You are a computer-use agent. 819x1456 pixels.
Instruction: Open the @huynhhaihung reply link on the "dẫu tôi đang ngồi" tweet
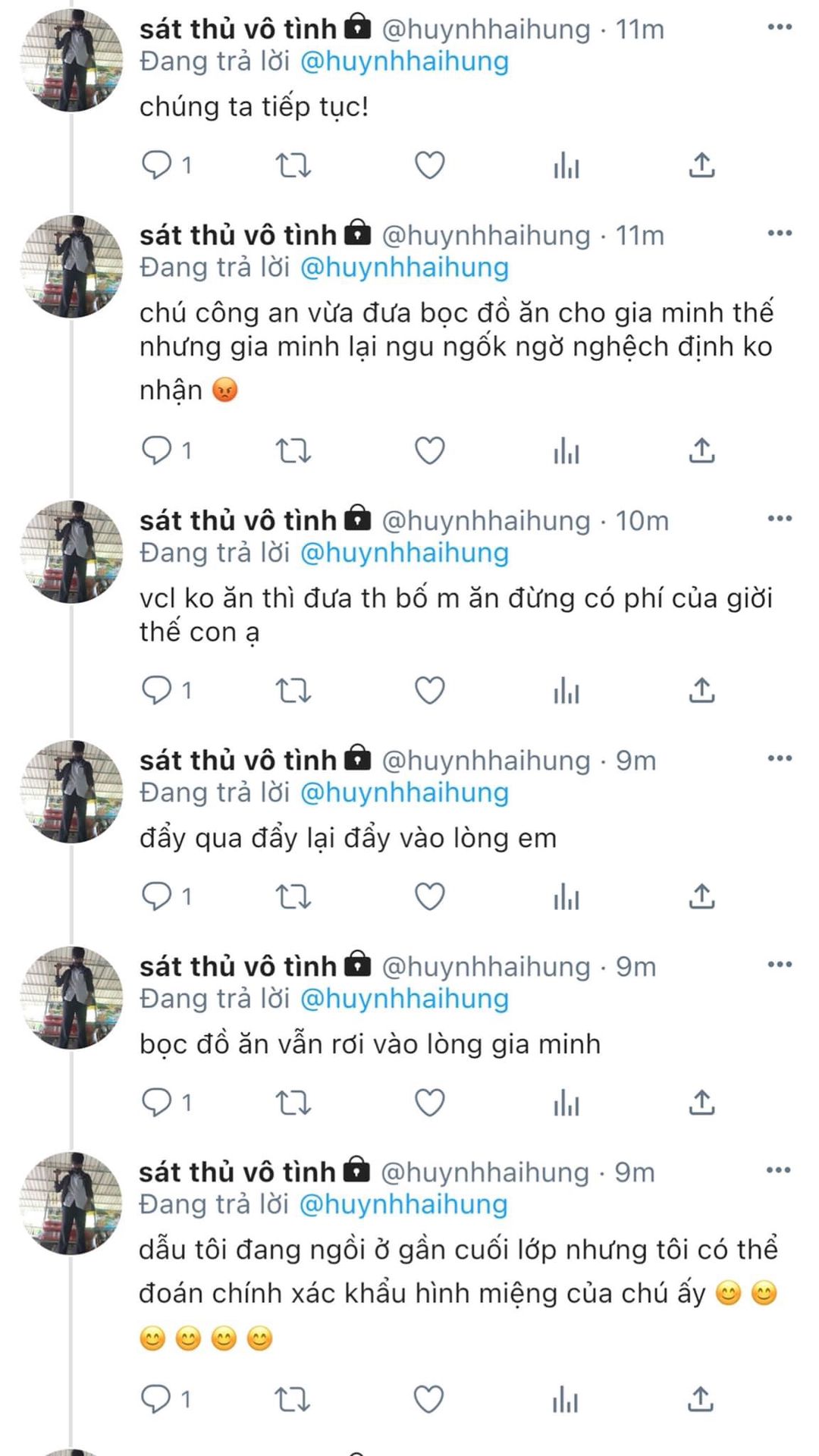coord(403,1204)
